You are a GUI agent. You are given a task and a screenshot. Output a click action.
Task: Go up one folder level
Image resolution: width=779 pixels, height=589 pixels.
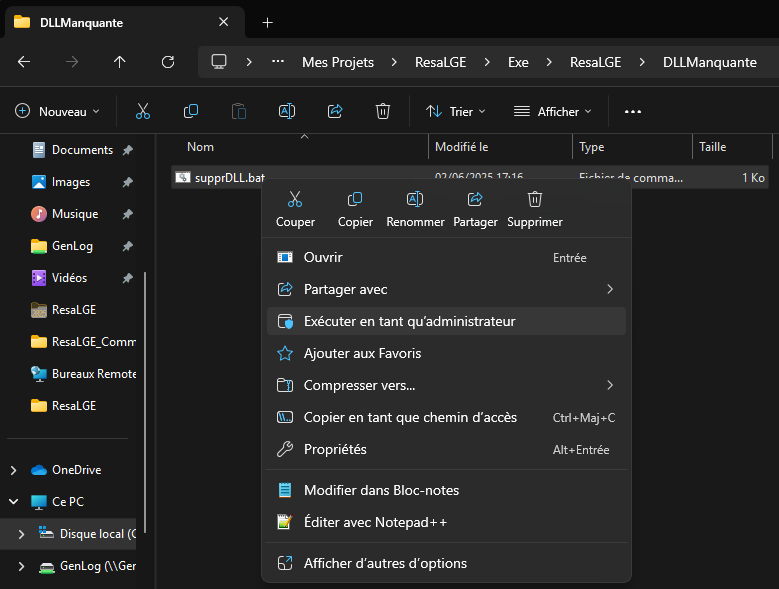[119, 62]
